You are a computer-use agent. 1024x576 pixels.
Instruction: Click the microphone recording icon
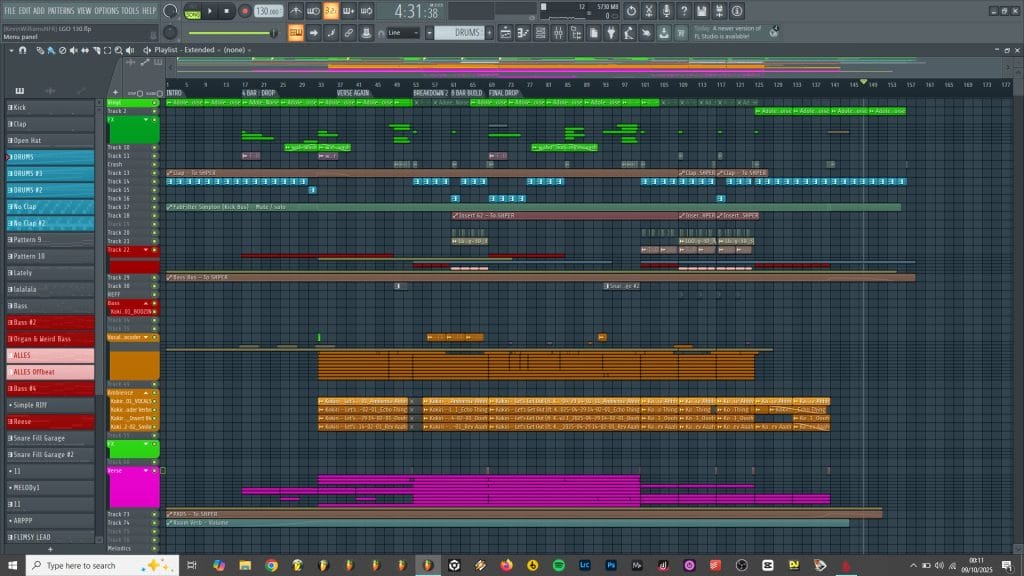pyautogui.click(x=667, y=11)
